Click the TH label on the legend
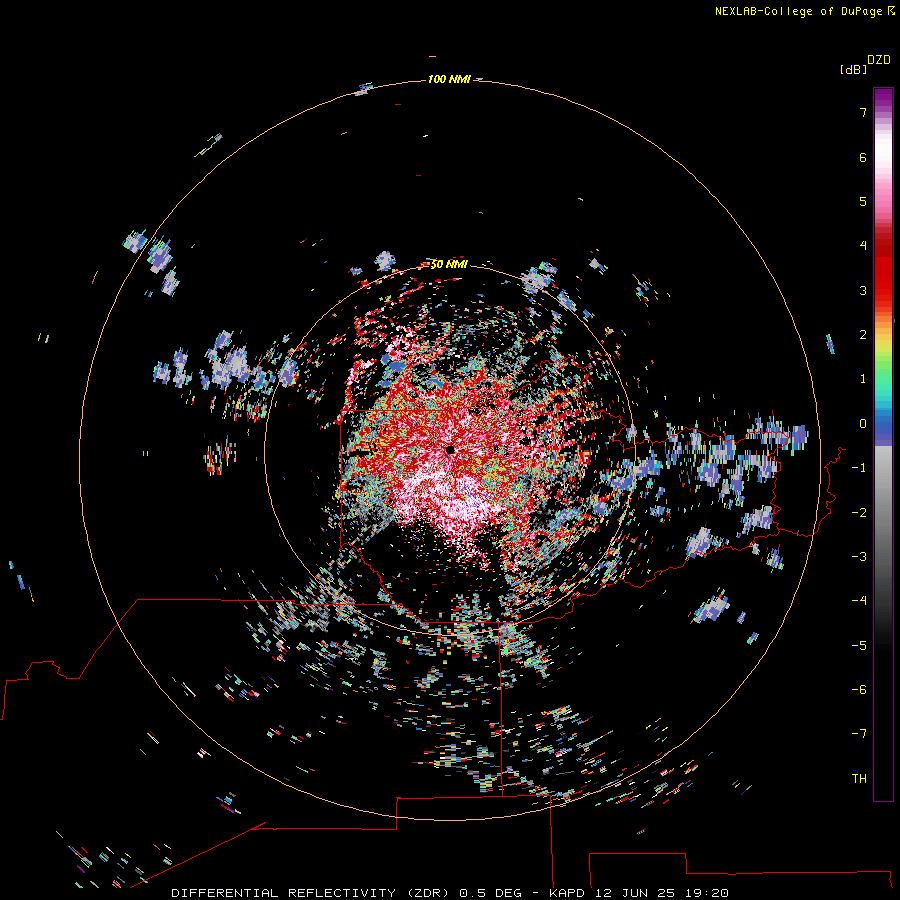 859,778
